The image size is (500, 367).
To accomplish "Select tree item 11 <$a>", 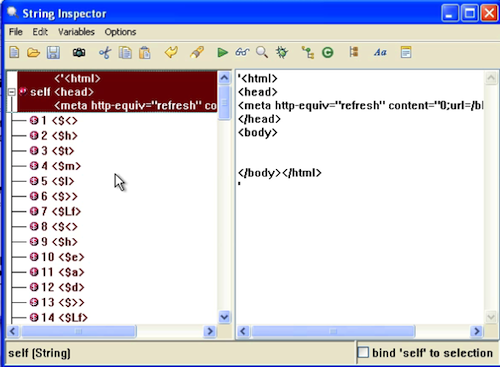I will 57,272.
